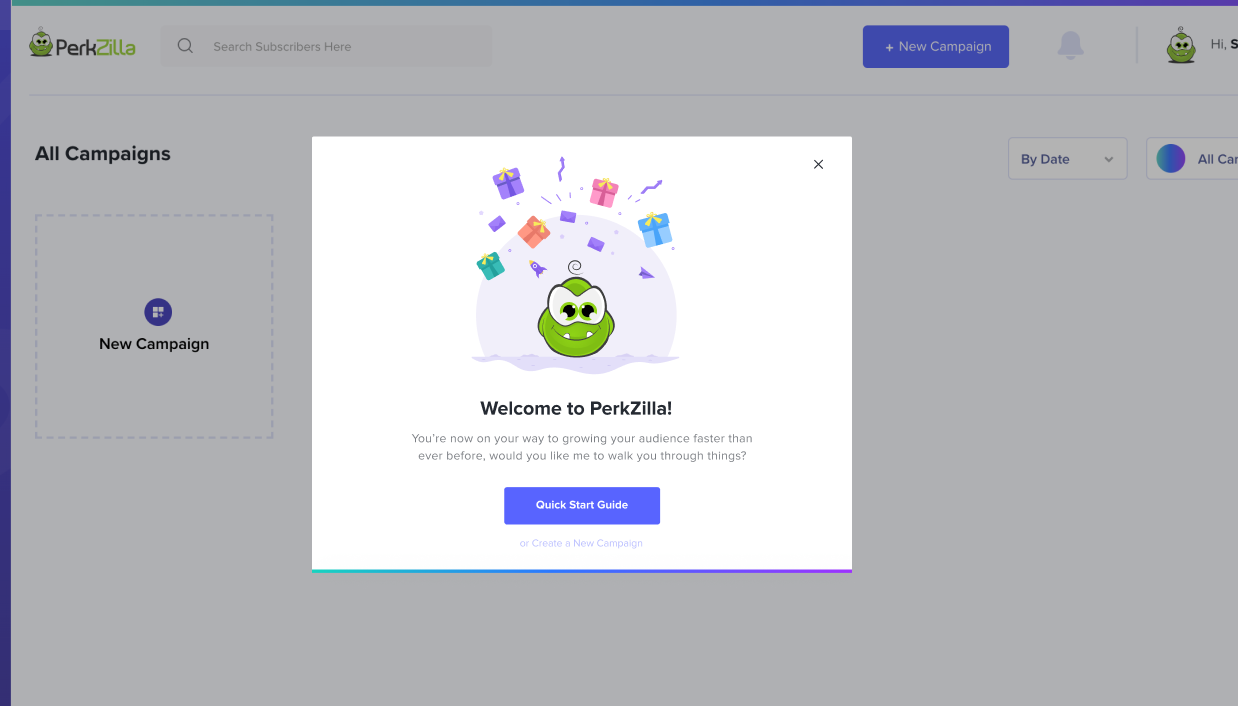Open the All Campaigns filter dropdown
This screenshot has height=706, width=1238.
(x=1192, y=159)
